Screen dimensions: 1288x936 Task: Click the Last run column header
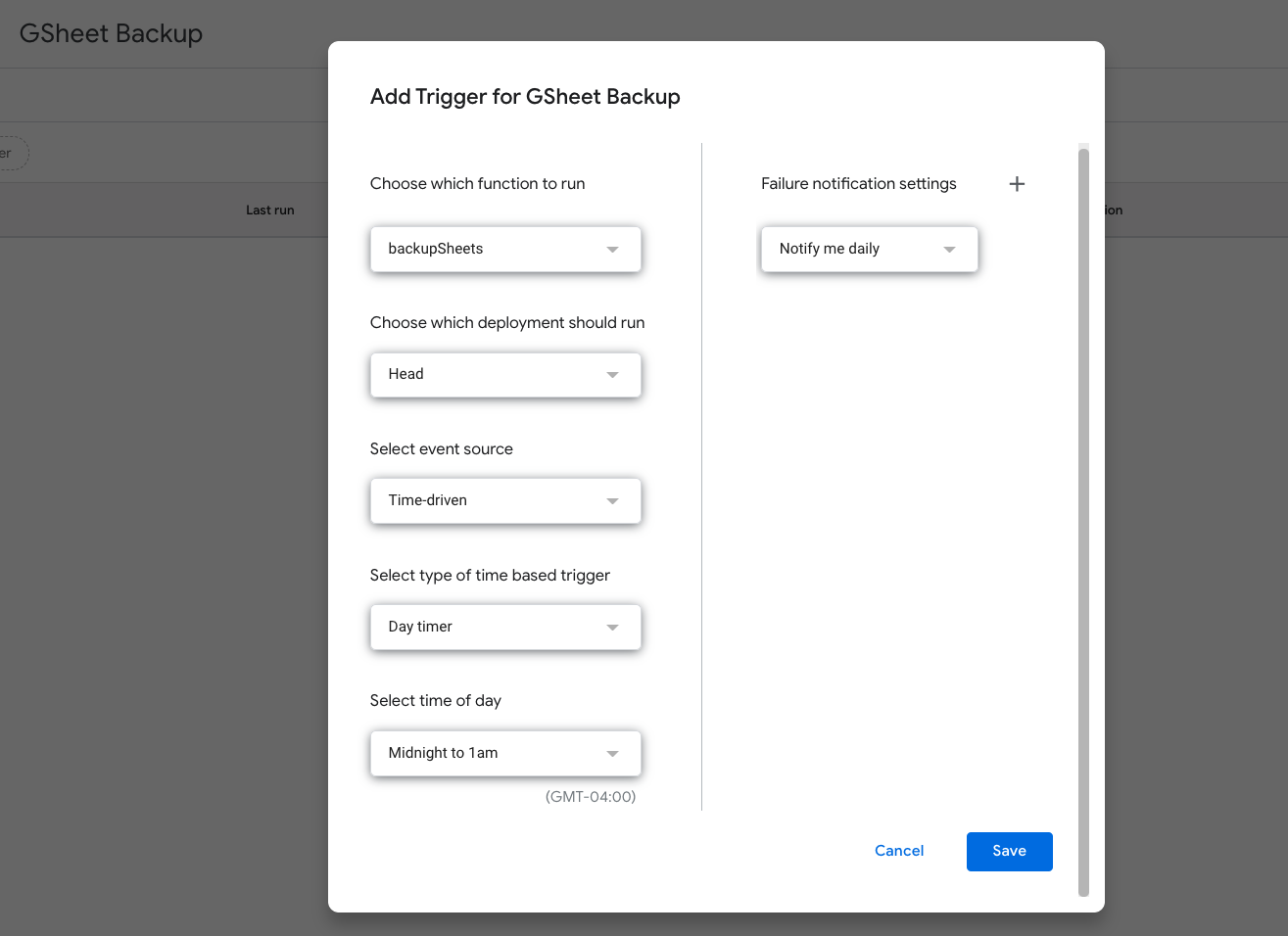[x=269, y=210]
